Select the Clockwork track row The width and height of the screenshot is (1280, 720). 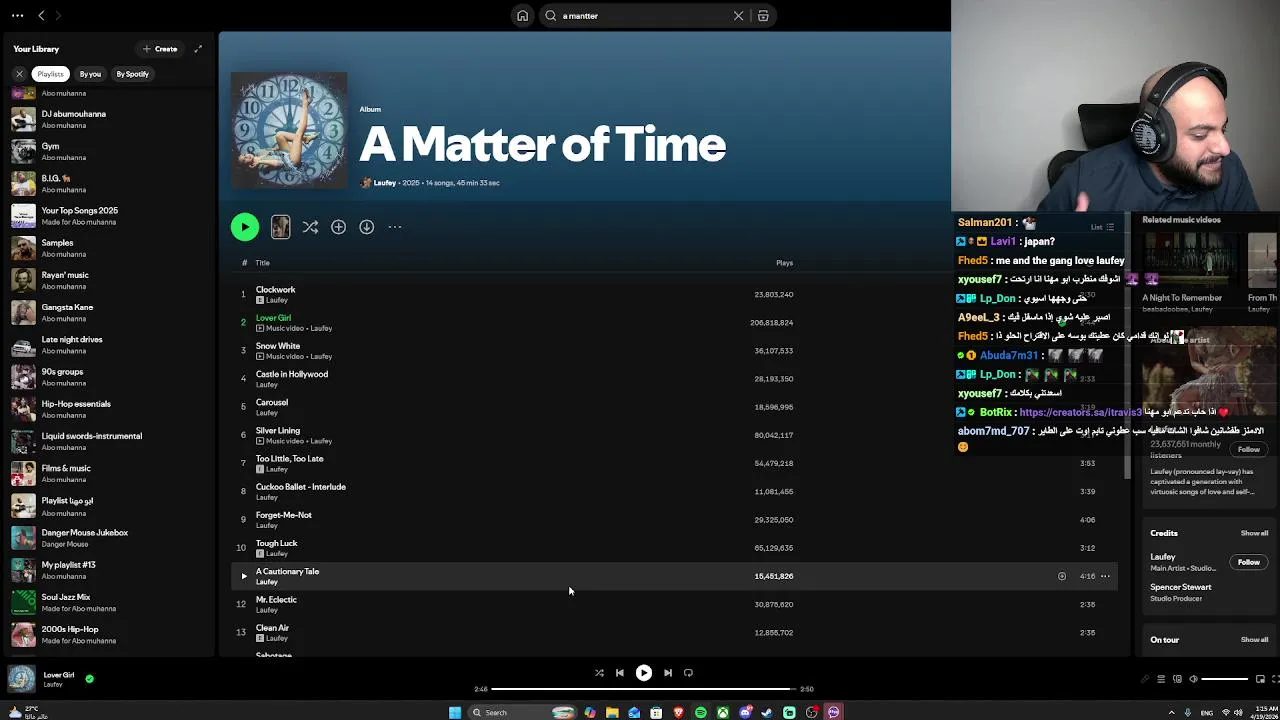[x=675, y=294]
